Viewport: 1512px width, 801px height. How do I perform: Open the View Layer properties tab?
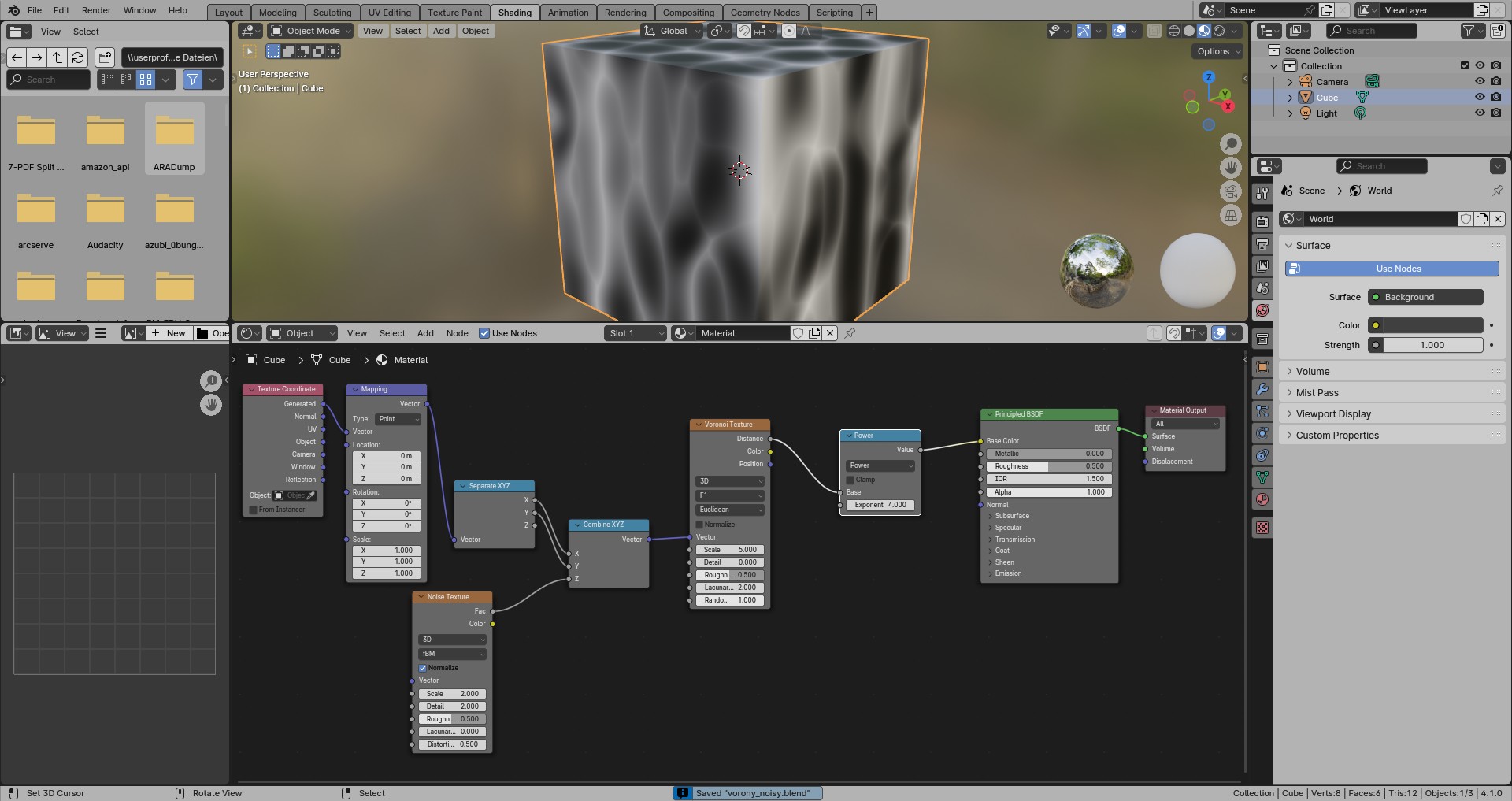[x=1262, y=266]
